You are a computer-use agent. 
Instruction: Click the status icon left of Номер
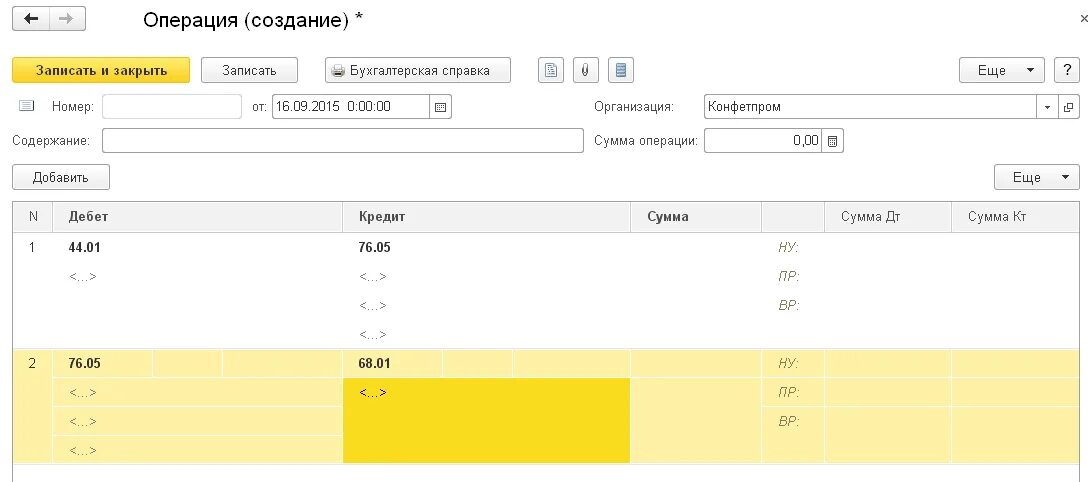[27, 106]
